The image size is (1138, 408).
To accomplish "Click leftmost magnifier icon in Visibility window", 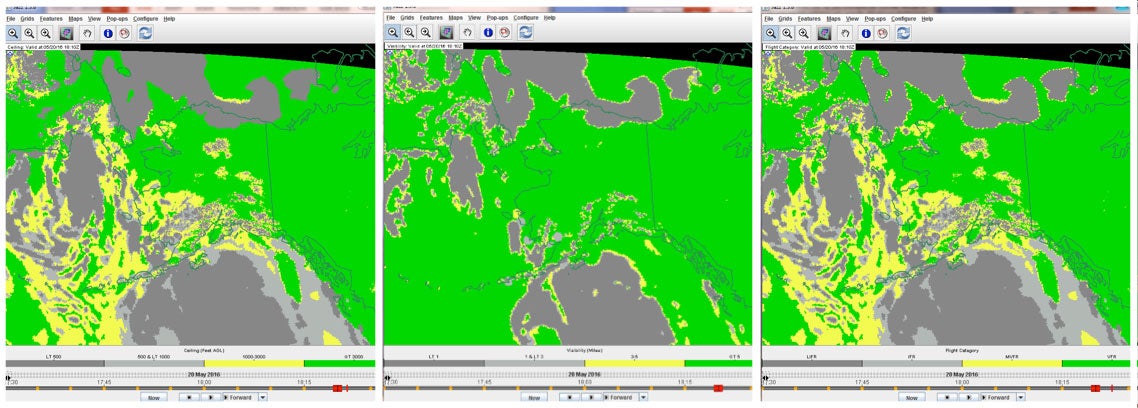I will pyautogui.click(x=394, y=33).
